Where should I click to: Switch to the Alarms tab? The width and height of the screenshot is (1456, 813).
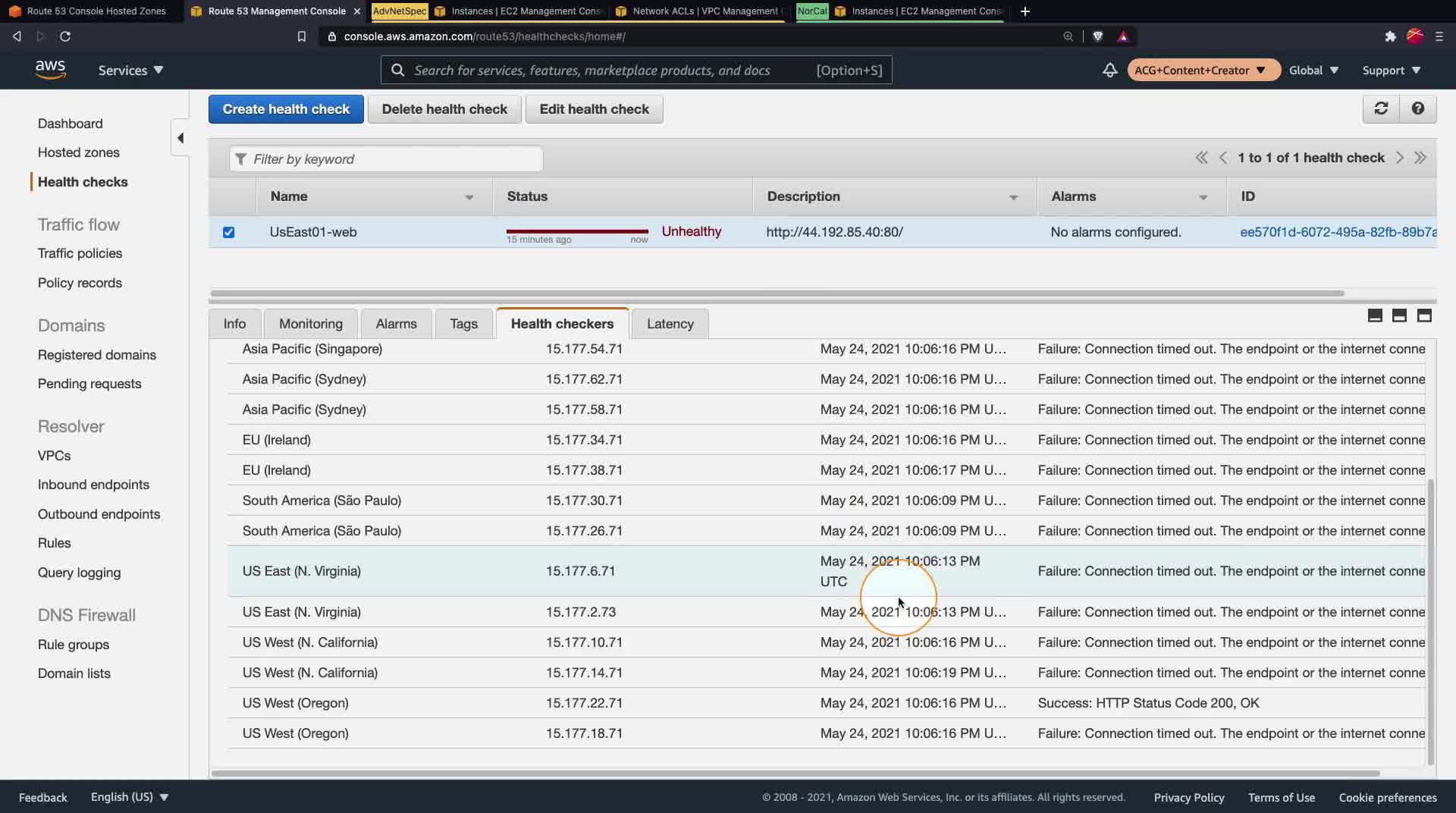pyautogui.click(x=396, y=324)
